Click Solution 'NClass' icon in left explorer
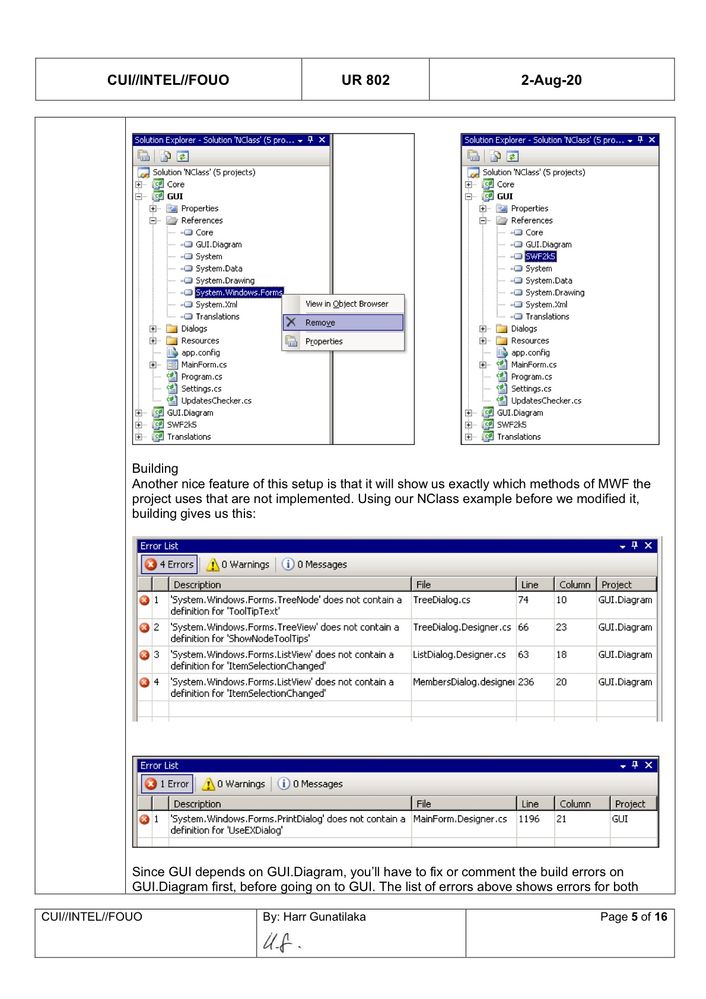The image size is (706, 999). point(143,172)
